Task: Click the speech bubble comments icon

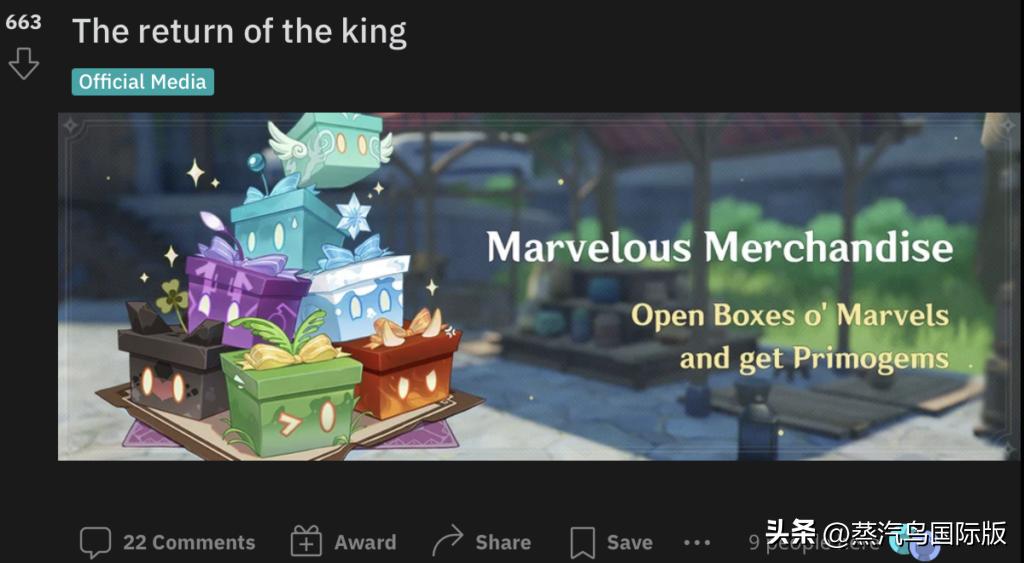Action: point(95,542)
